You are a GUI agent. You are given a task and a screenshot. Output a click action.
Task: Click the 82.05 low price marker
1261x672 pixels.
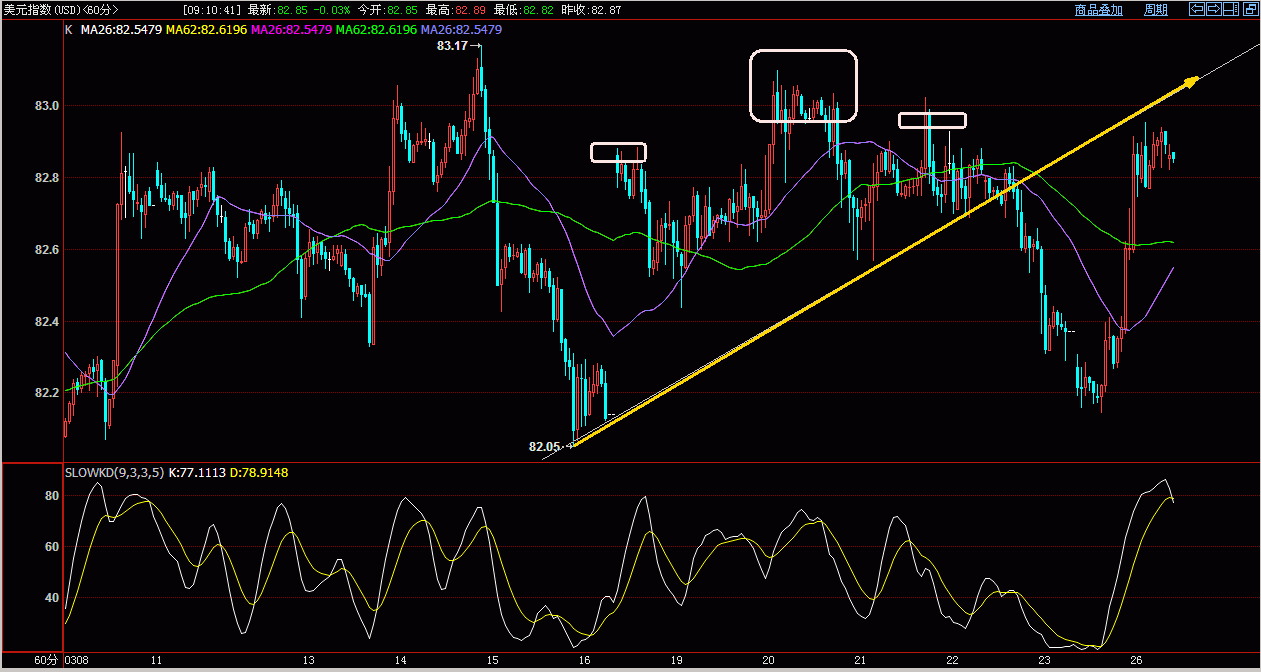pyautogui.click(x=545, y=447)
